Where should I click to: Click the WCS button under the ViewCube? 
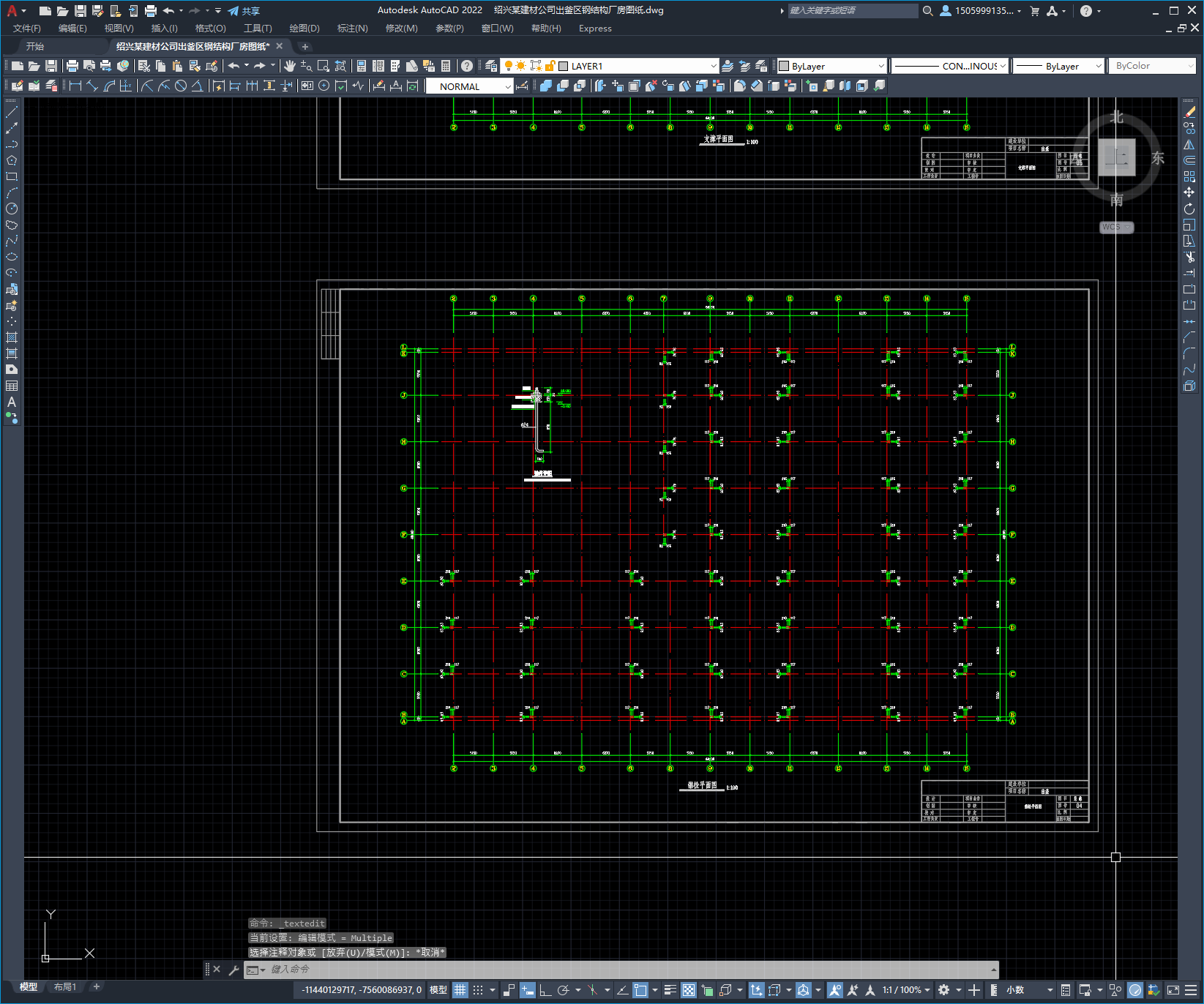pos(1116,227)
